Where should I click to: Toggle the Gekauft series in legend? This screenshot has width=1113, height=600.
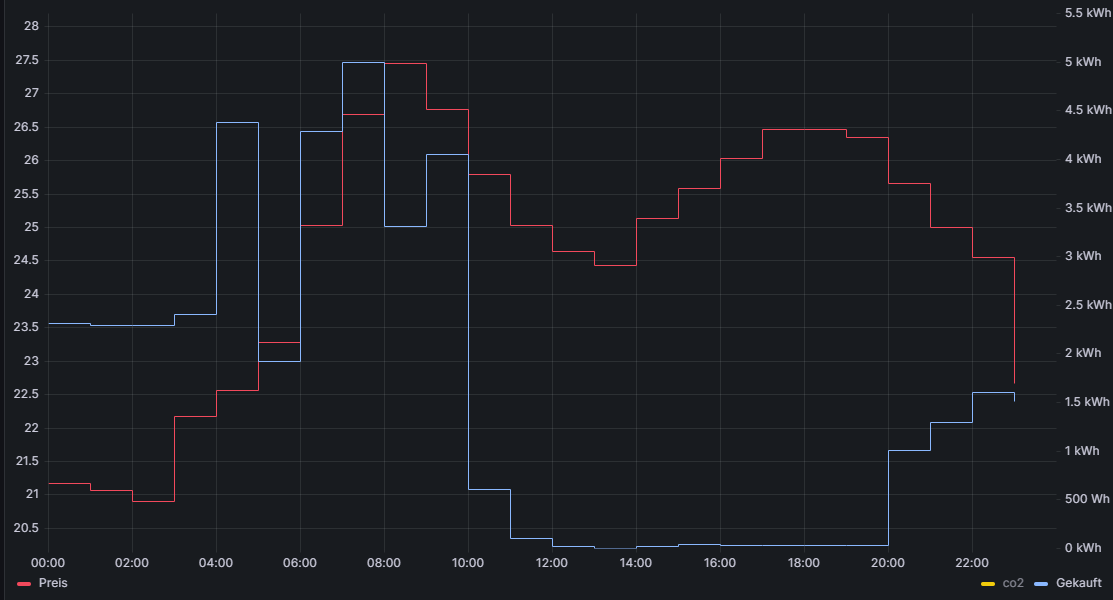coord(1078,583)
